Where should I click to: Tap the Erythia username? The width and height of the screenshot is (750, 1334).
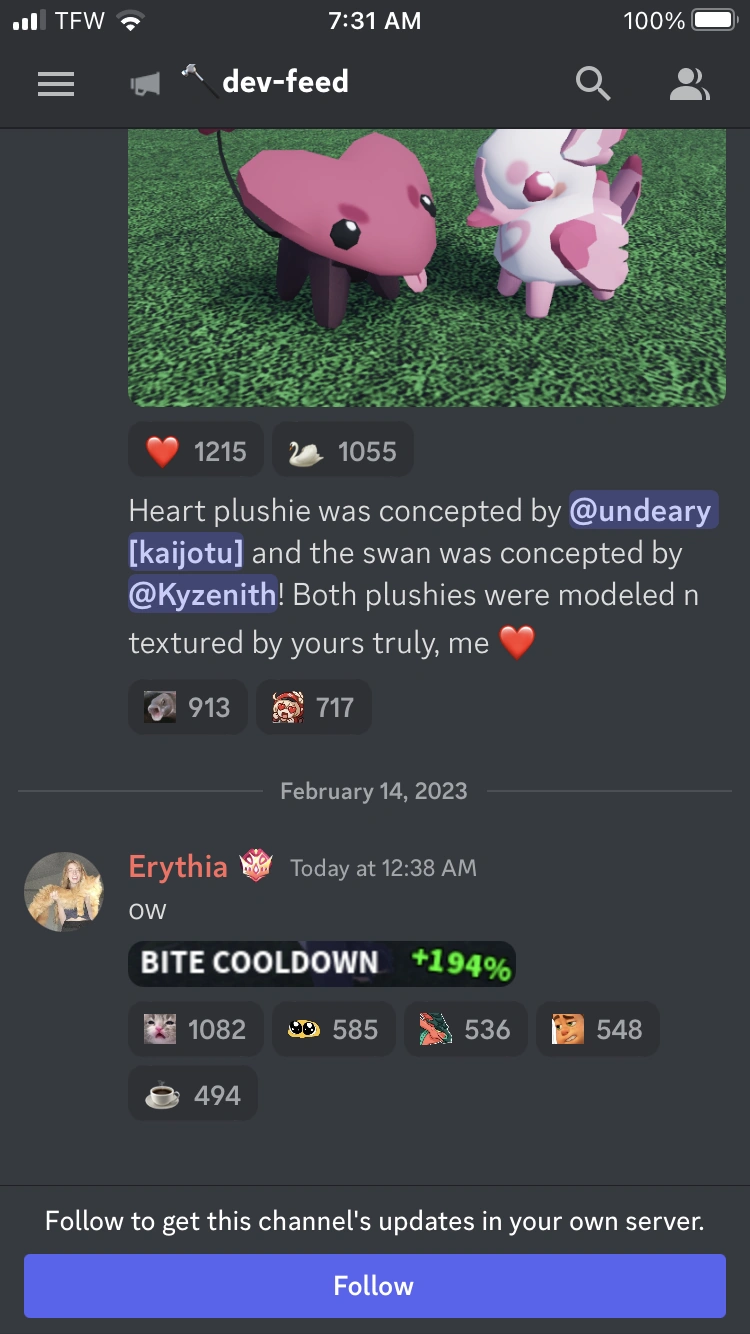(x=178, y=866)
